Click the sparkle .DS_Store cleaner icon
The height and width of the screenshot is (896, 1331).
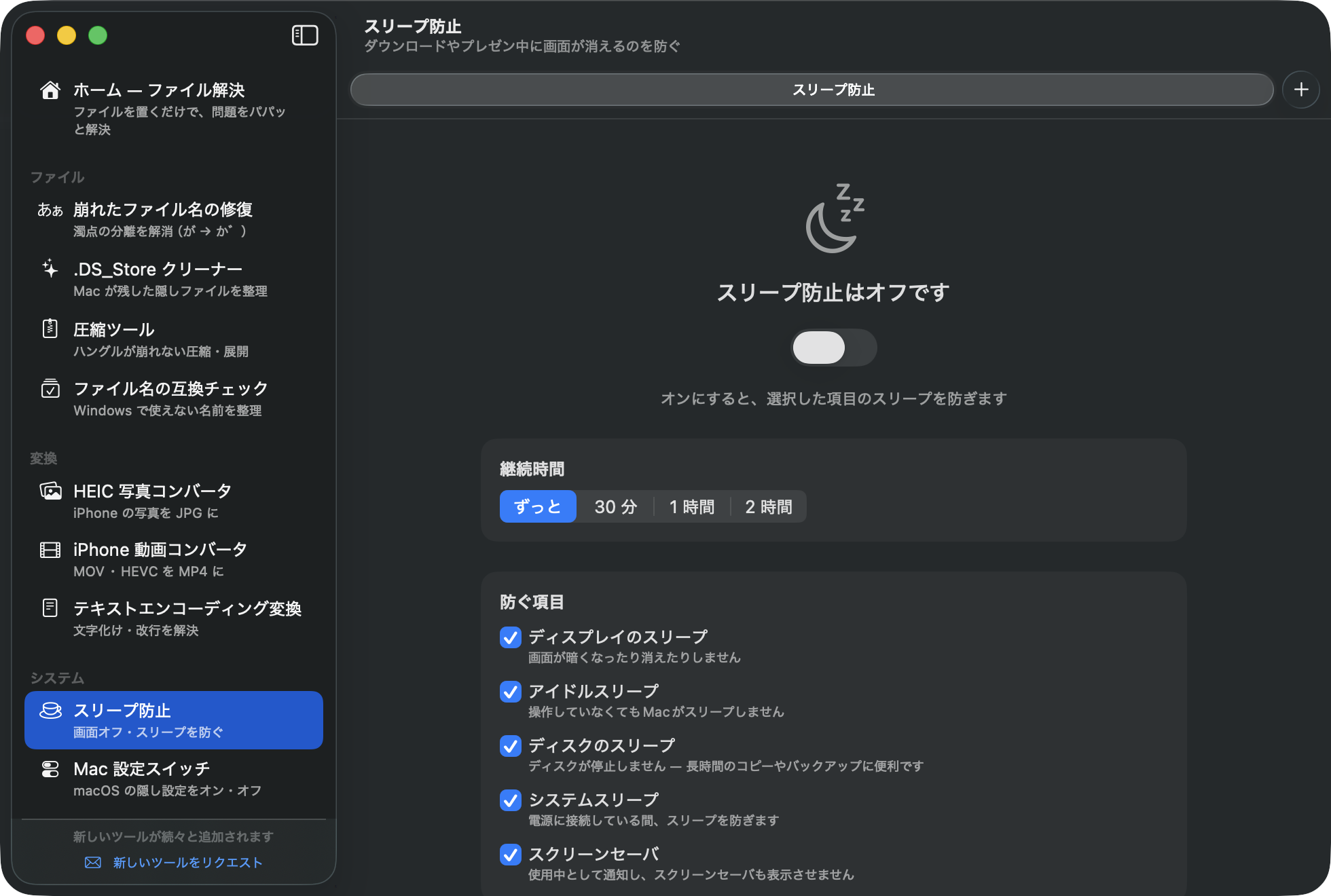(50, 269)
